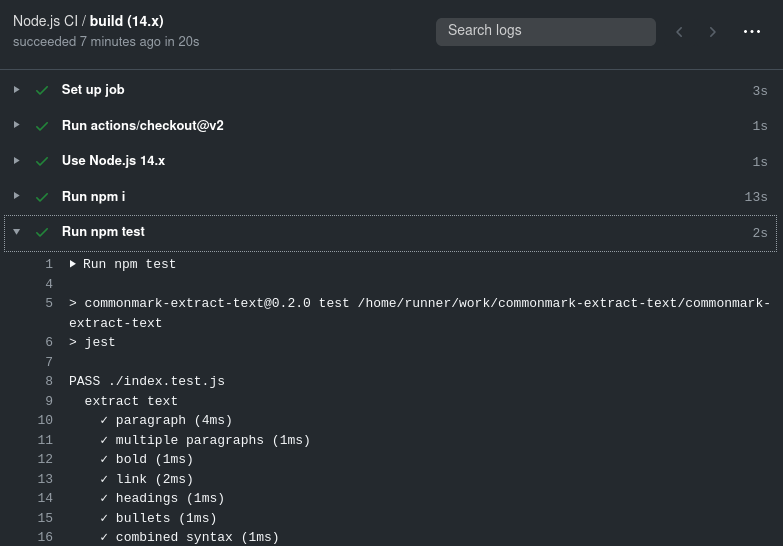Open the three-dot options menu

(x=752, y=32)
